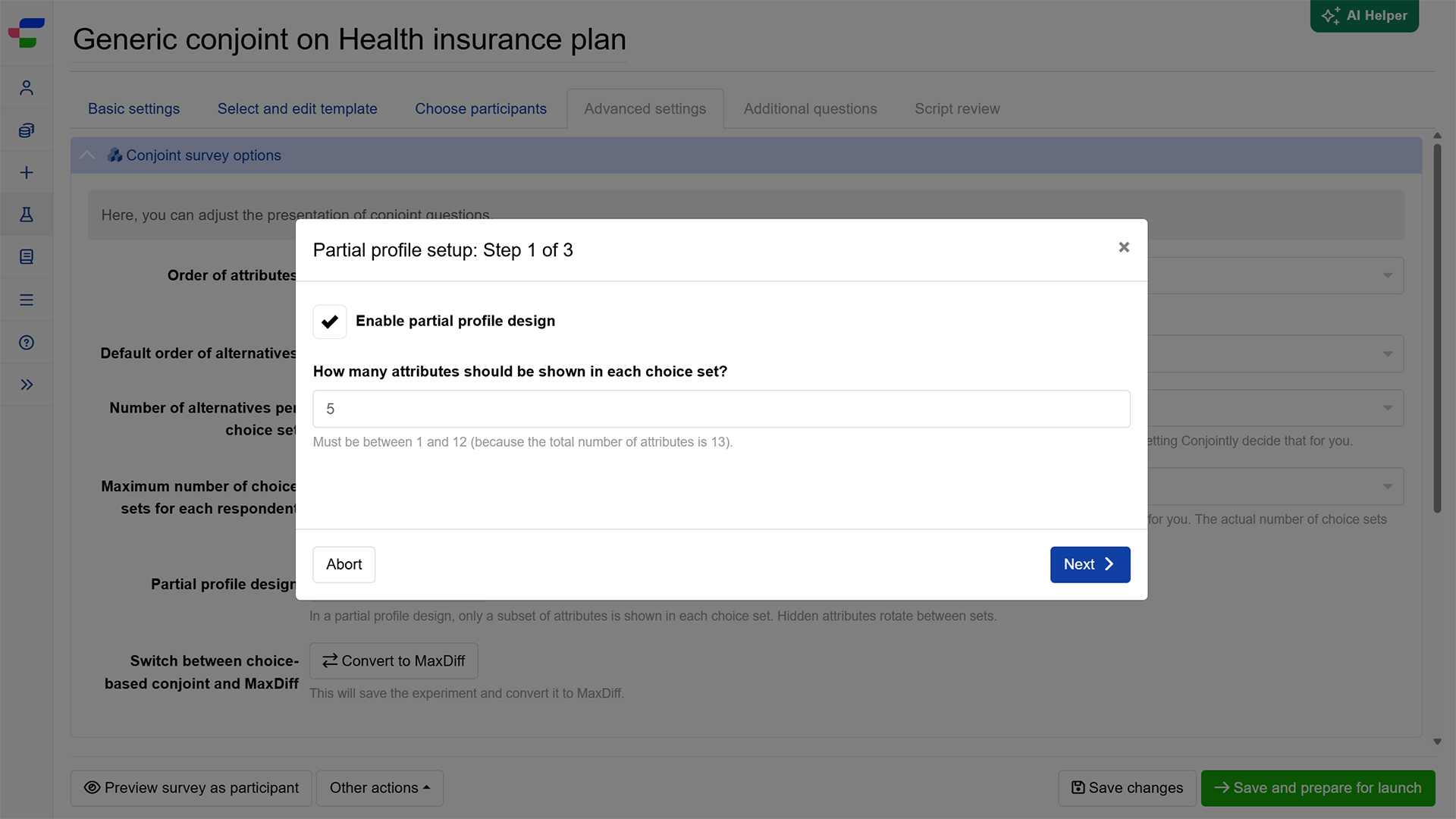Open the help question mark icon
Viewport: 1456px width, 819px height.
[x=27, y=343]
